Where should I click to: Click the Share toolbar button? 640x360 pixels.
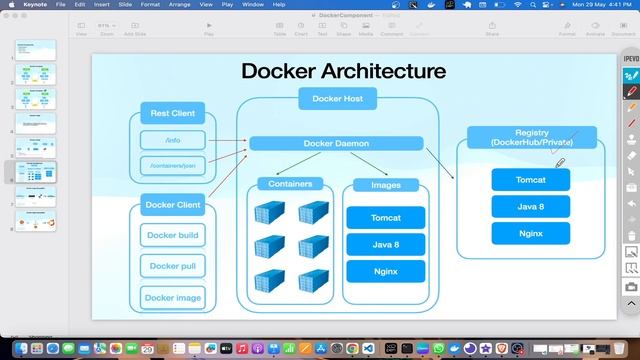492,29
